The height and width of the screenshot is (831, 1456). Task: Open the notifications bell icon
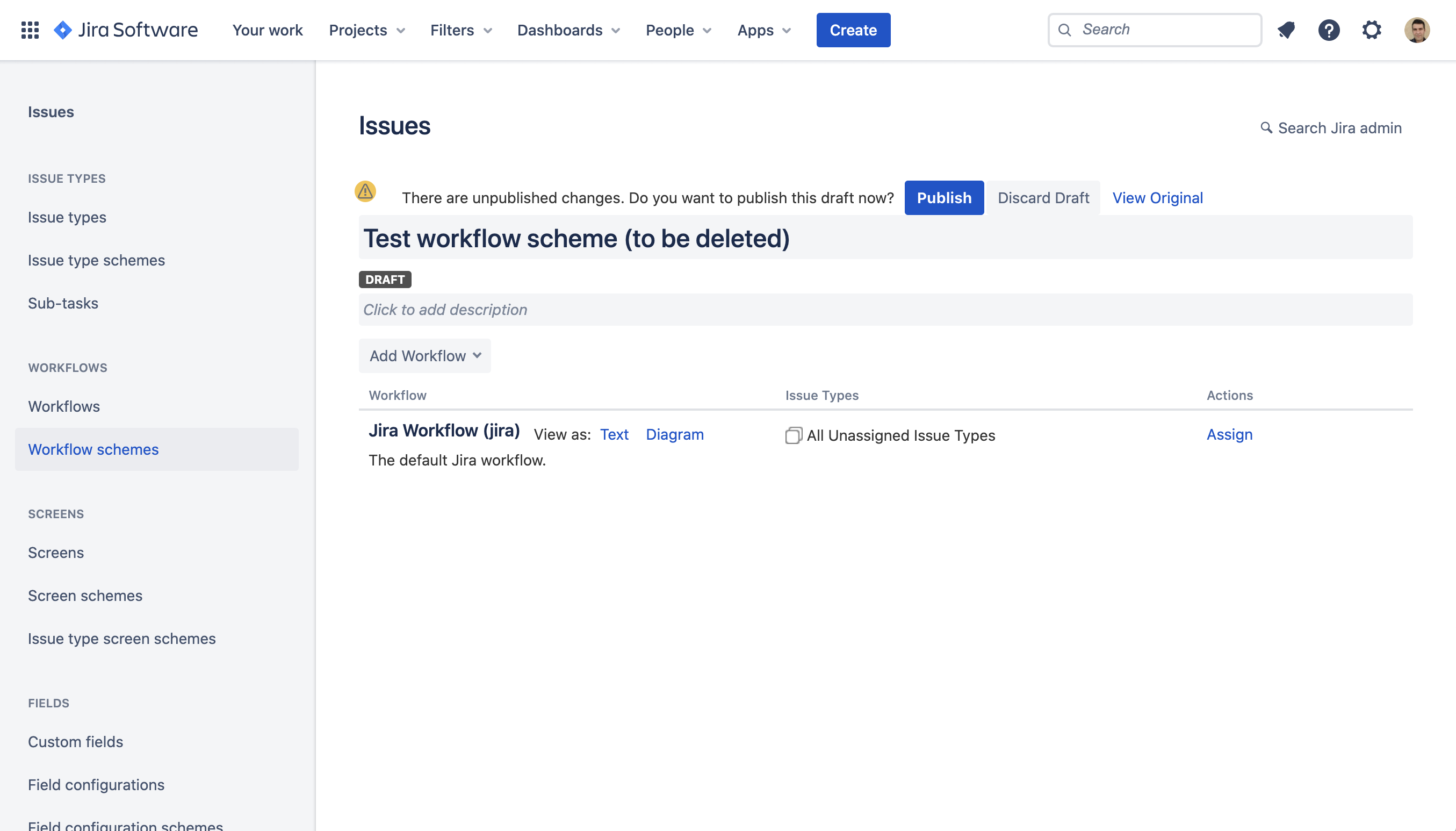click(1286, 30)
